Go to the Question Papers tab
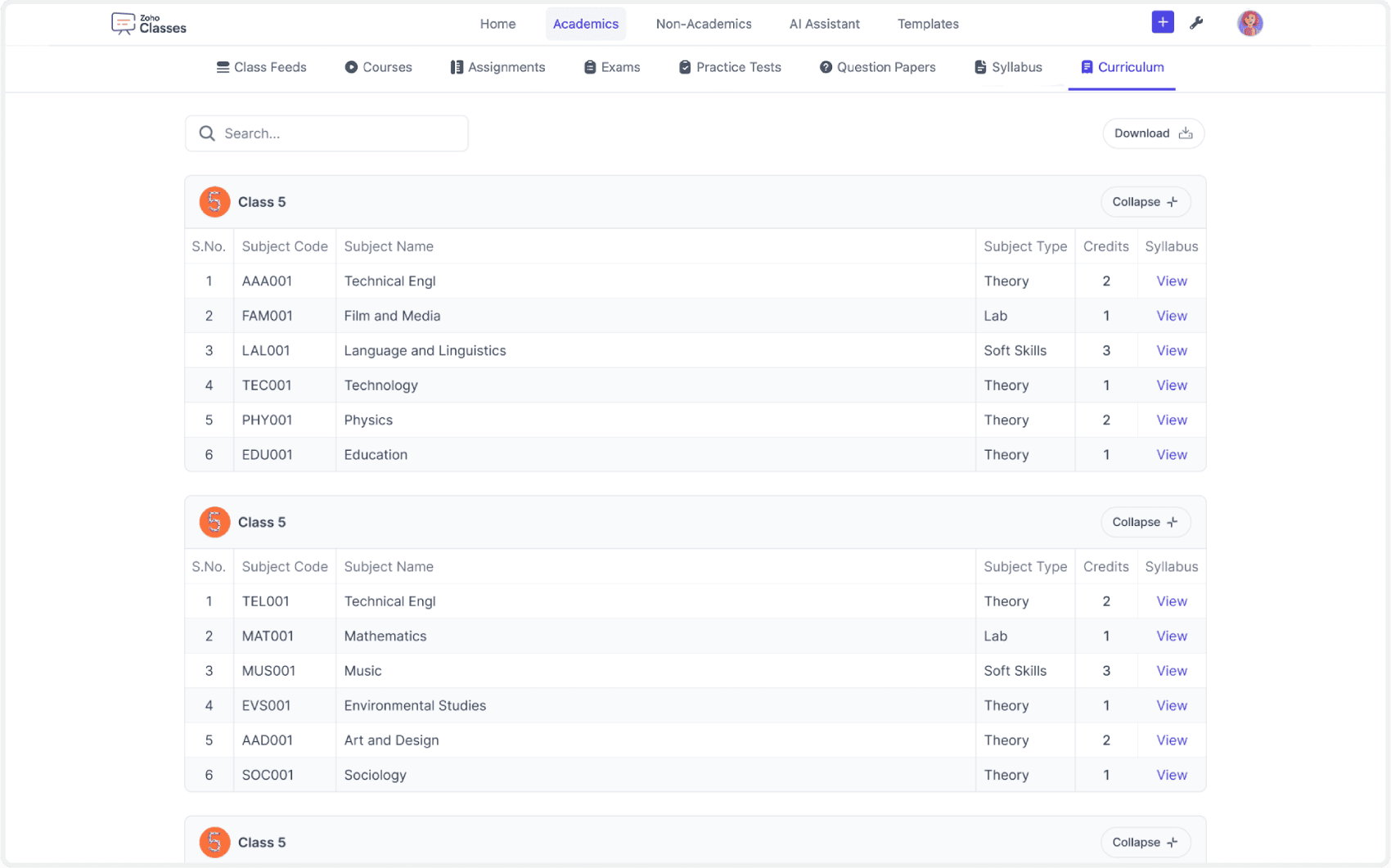The width and height of the screenshot is (1391, 868). click(877, 67)
